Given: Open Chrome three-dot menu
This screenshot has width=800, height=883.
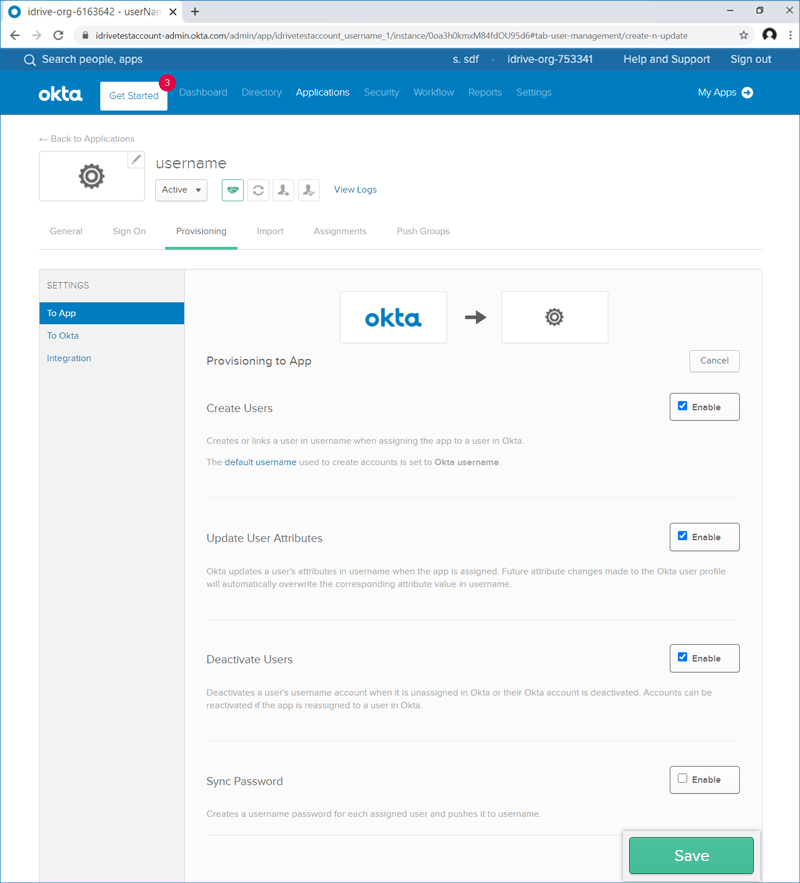Looking at the screenshot, I should pos(790,35).
